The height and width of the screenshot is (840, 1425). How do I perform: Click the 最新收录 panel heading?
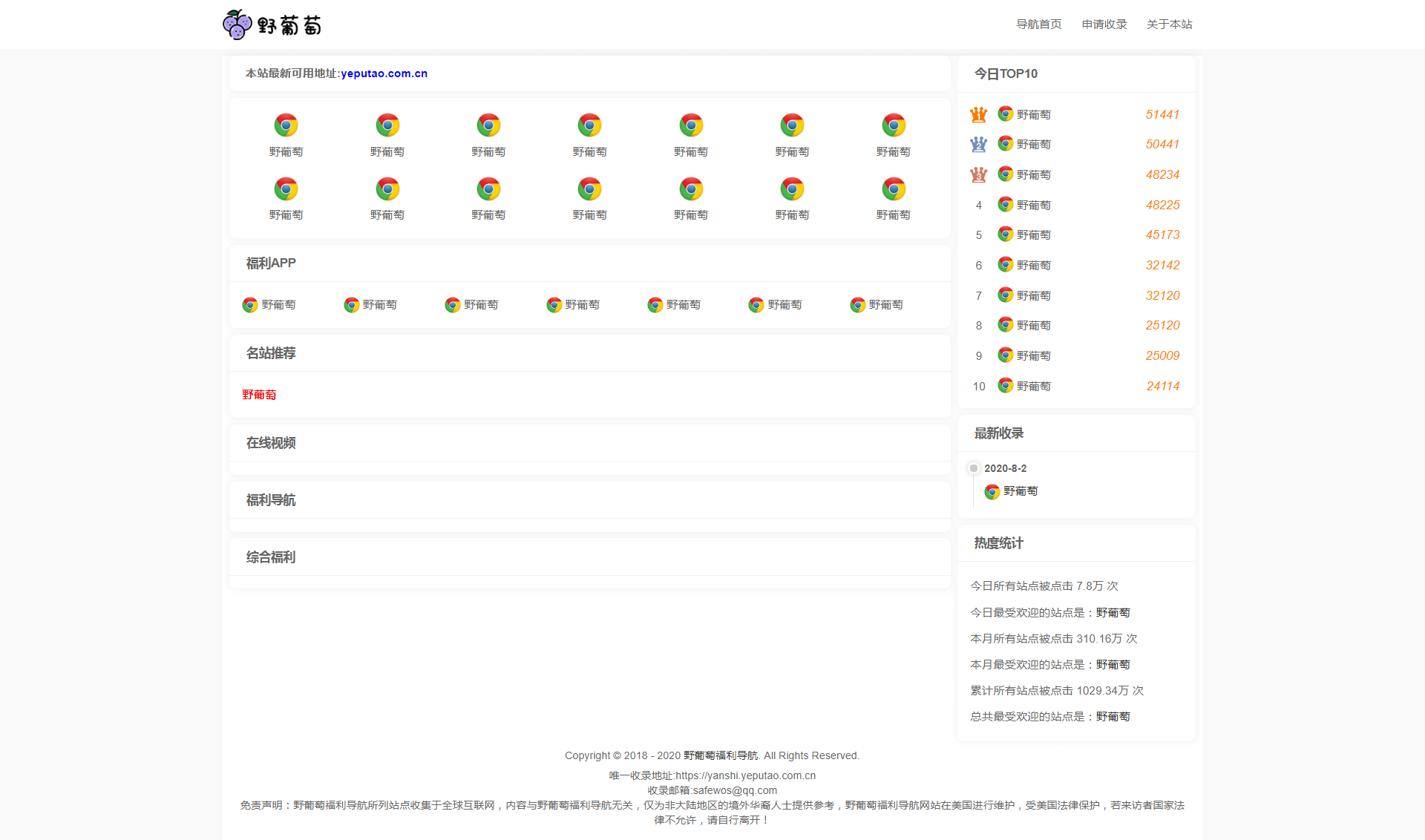[999, 433]
